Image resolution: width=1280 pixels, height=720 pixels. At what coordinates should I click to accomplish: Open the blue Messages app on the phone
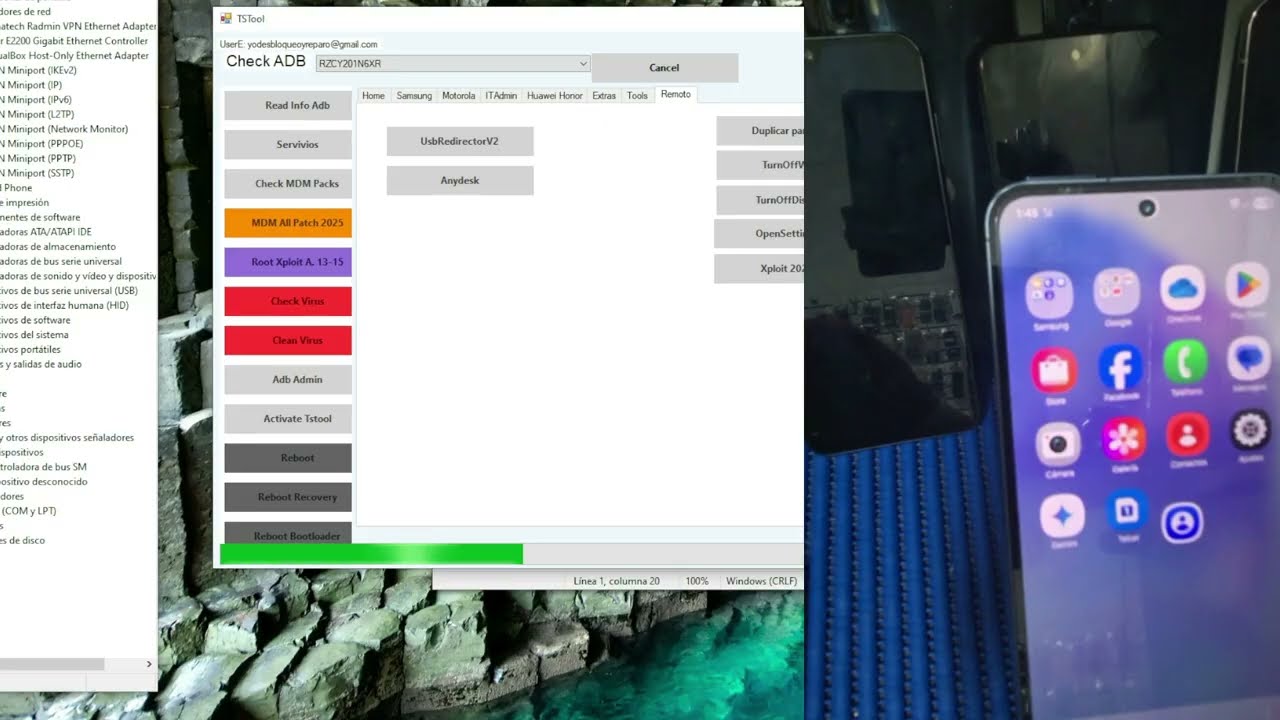point(1250,357)
